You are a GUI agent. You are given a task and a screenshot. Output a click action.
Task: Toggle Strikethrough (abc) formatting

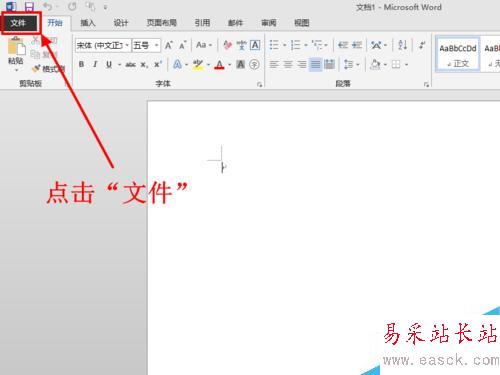(x=130, y=65)
